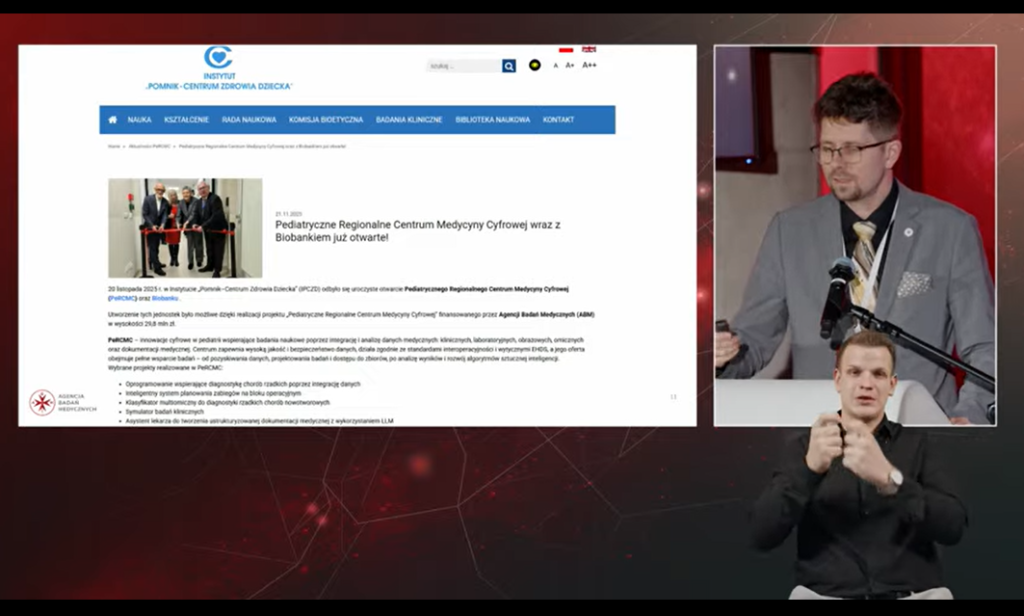Select Badania Kliniczne in the navigation bar
Viewport: 1024px width, 616px height.
point(409,120)
